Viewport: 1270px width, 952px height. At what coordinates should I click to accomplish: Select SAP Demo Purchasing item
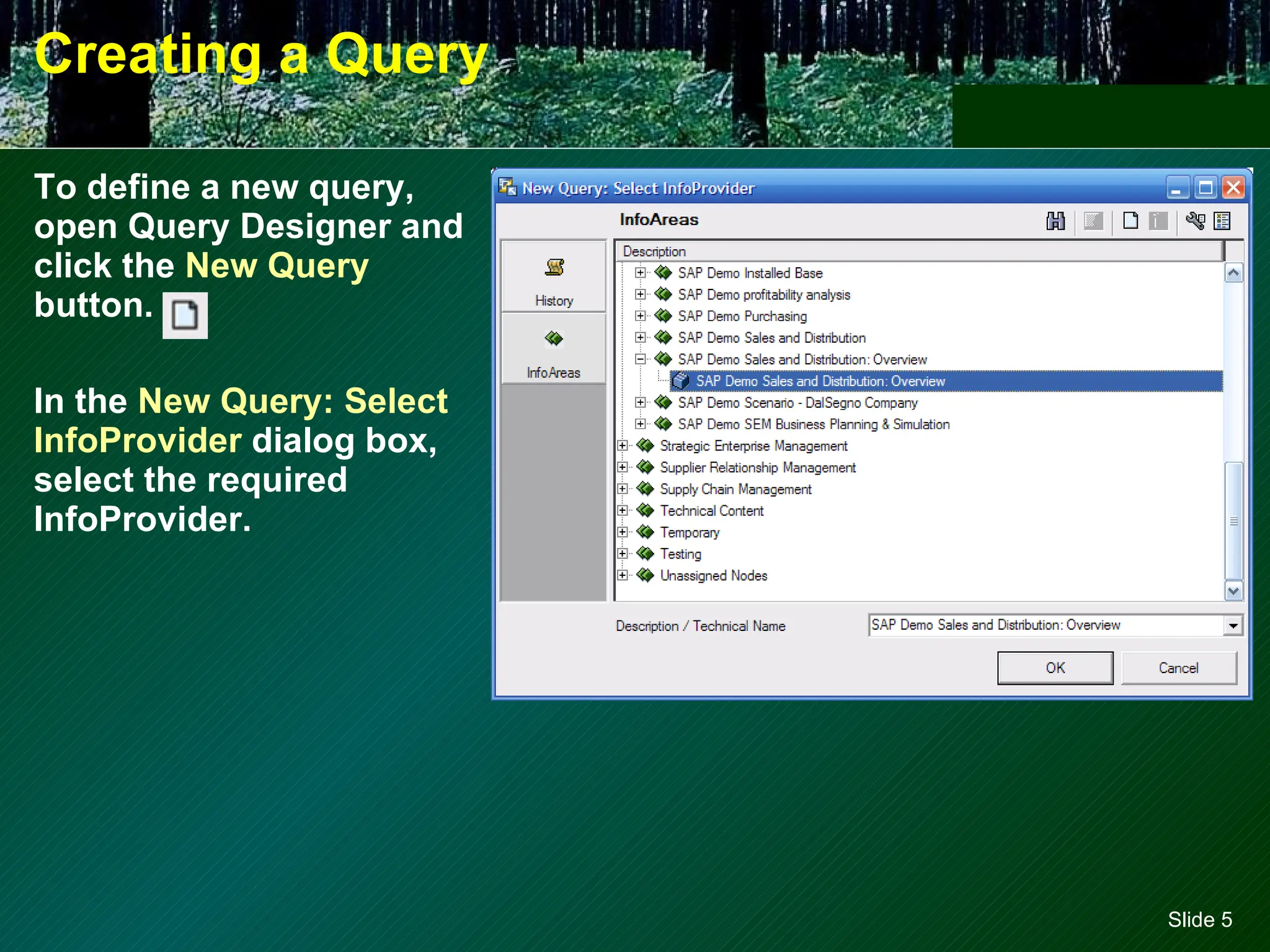point(742,316)
